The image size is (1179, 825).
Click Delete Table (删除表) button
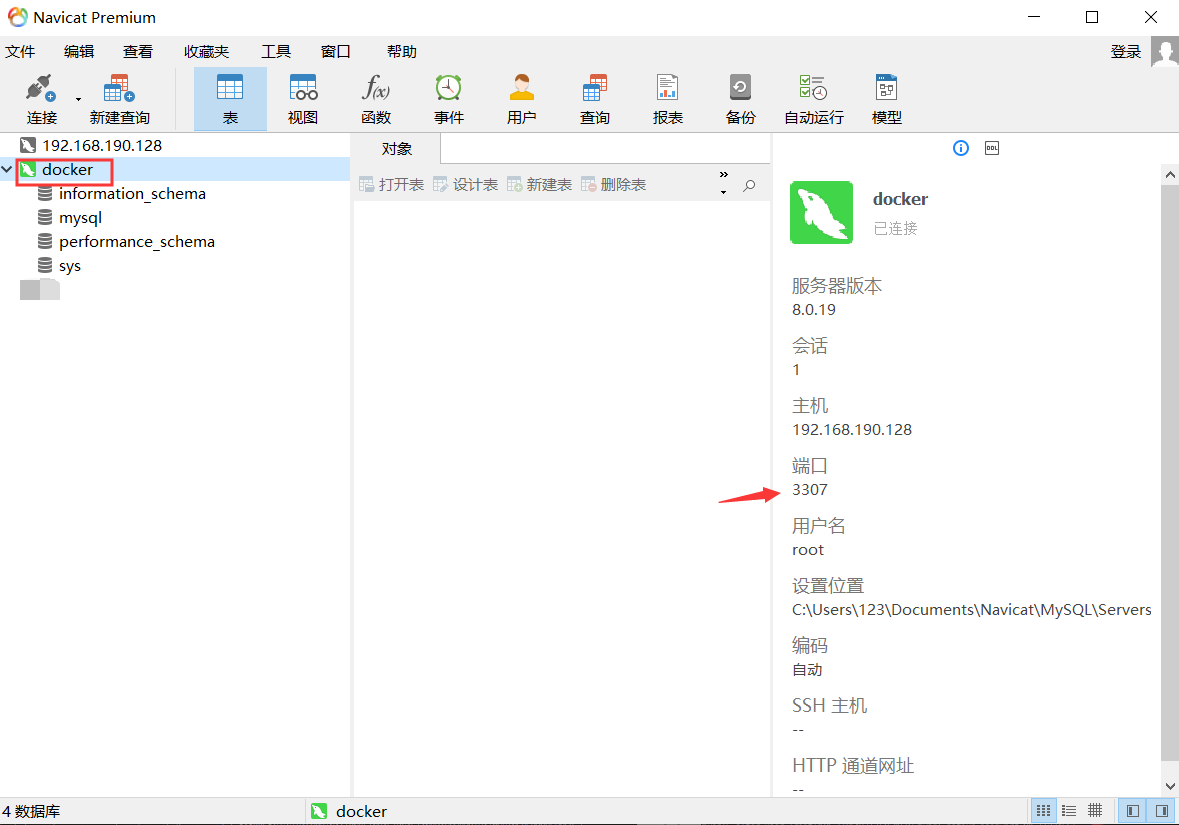click(x=613, y=184)
